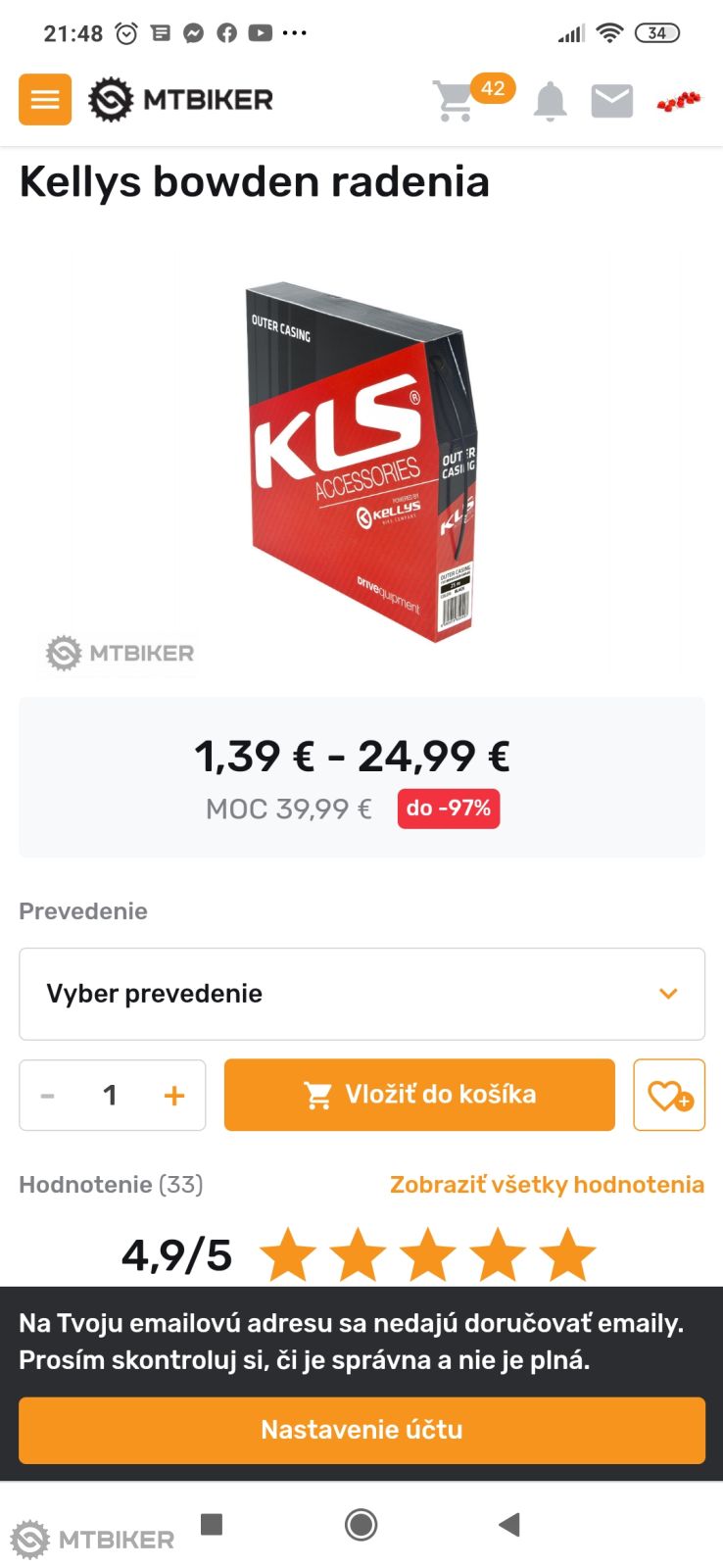This screenshot has height=1568, width=723.
Task: Tap the Android recent apps square
Action: [212, 1523]
